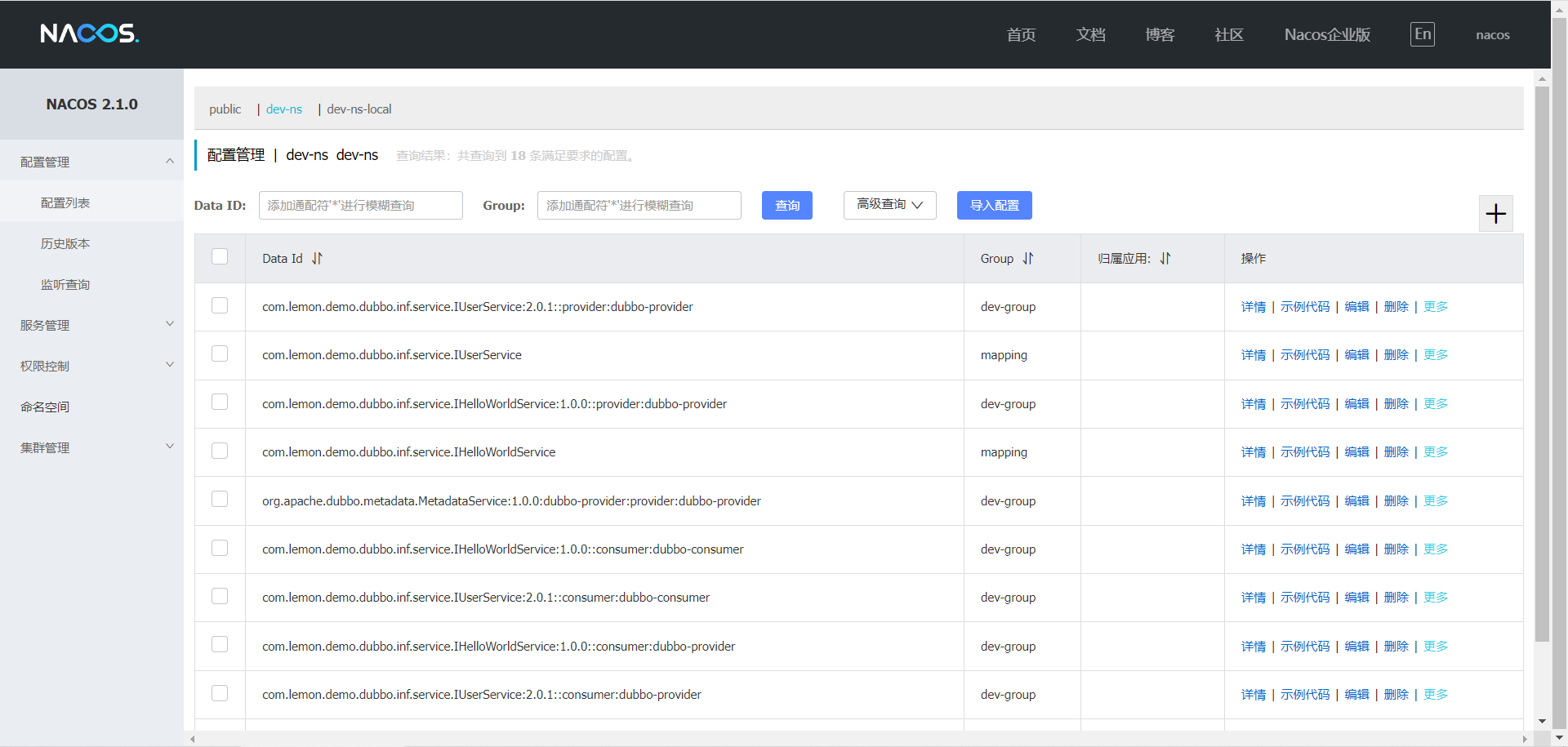The image size is (1568, 747).
Task: Click the 归属应用 sort arrows icon
Action: [1165, 259]
